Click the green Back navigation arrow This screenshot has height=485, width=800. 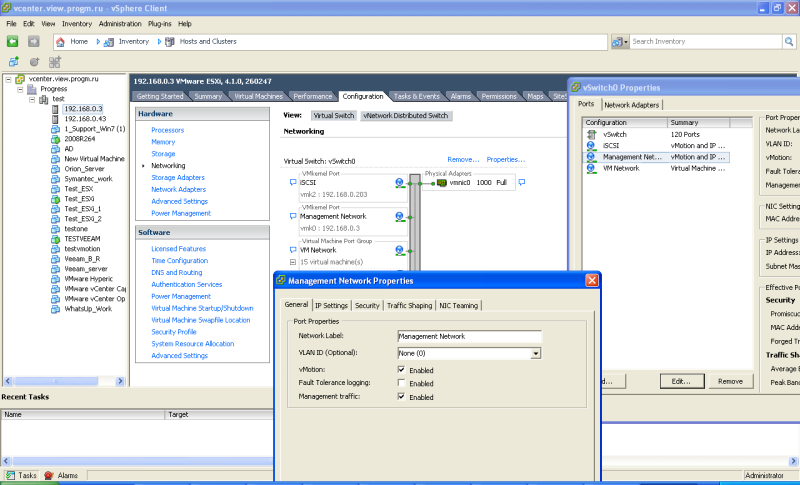[x=13, y=41]
